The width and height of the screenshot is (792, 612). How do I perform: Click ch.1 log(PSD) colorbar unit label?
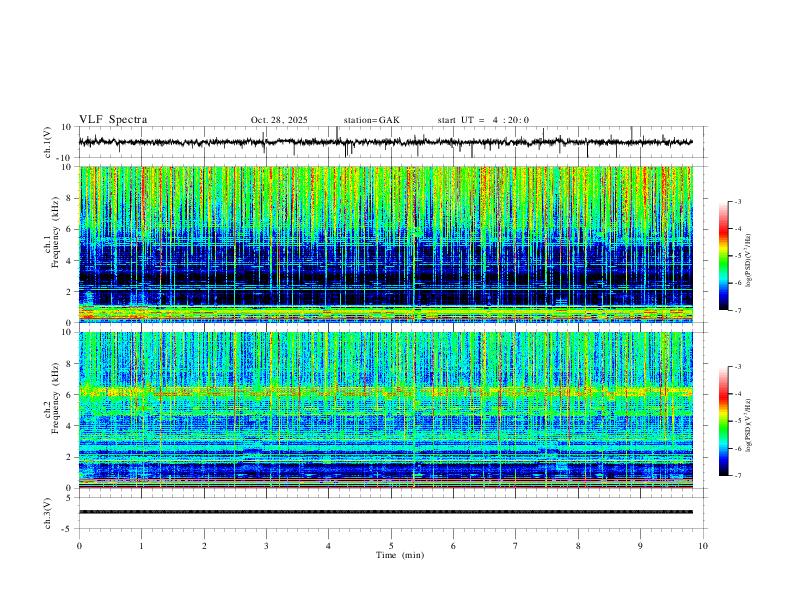point(748,260)
